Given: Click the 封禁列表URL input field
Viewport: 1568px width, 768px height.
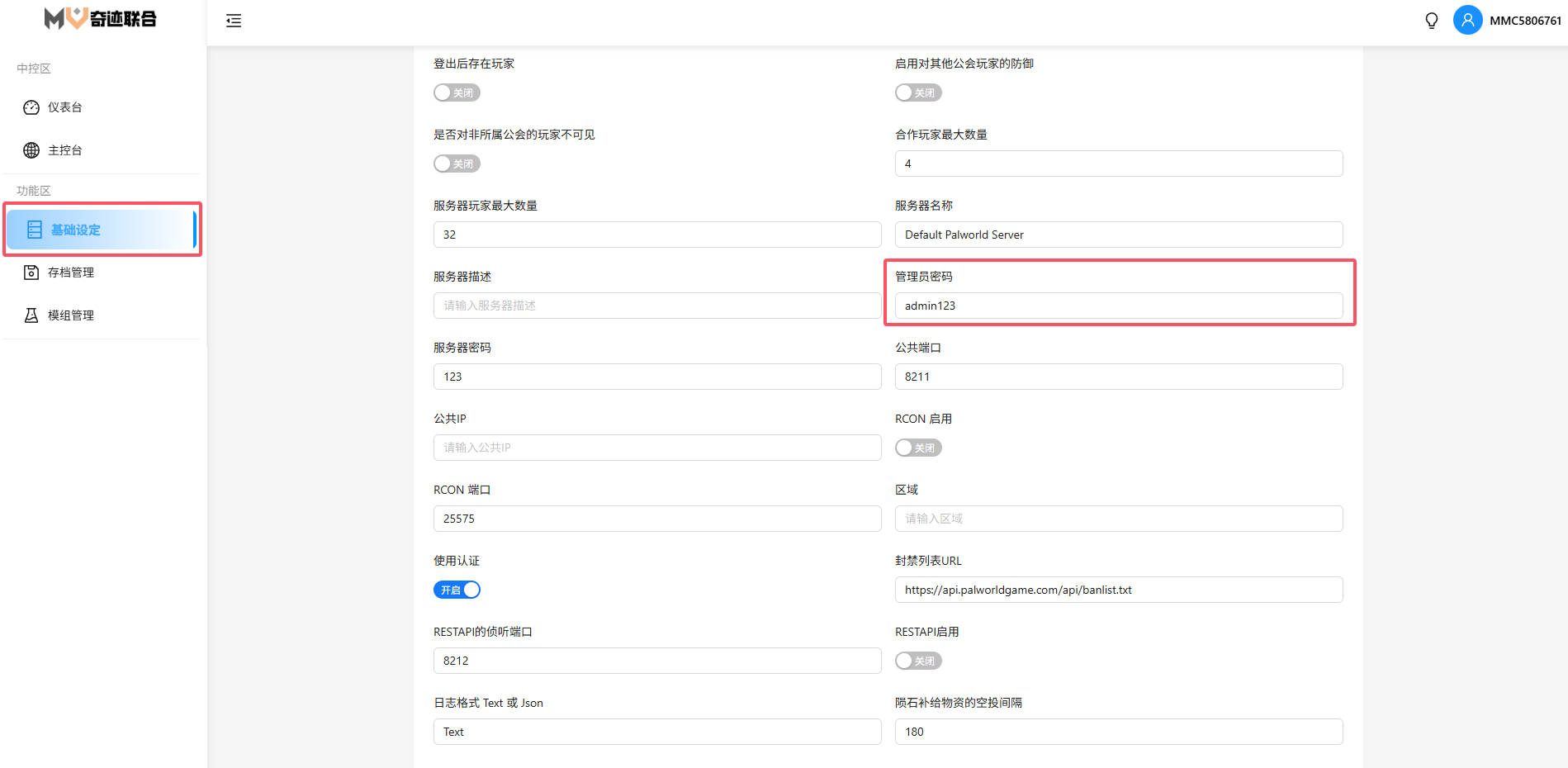Looking at the screenshot, I should pos(1118,590).
